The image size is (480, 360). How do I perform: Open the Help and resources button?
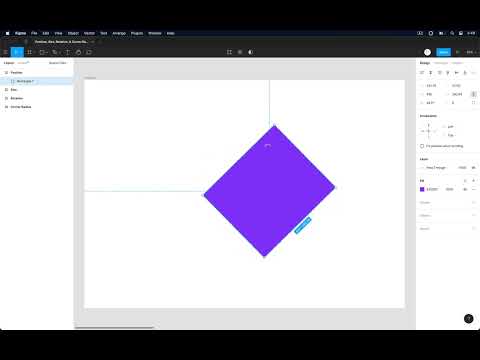click(469, 319)
